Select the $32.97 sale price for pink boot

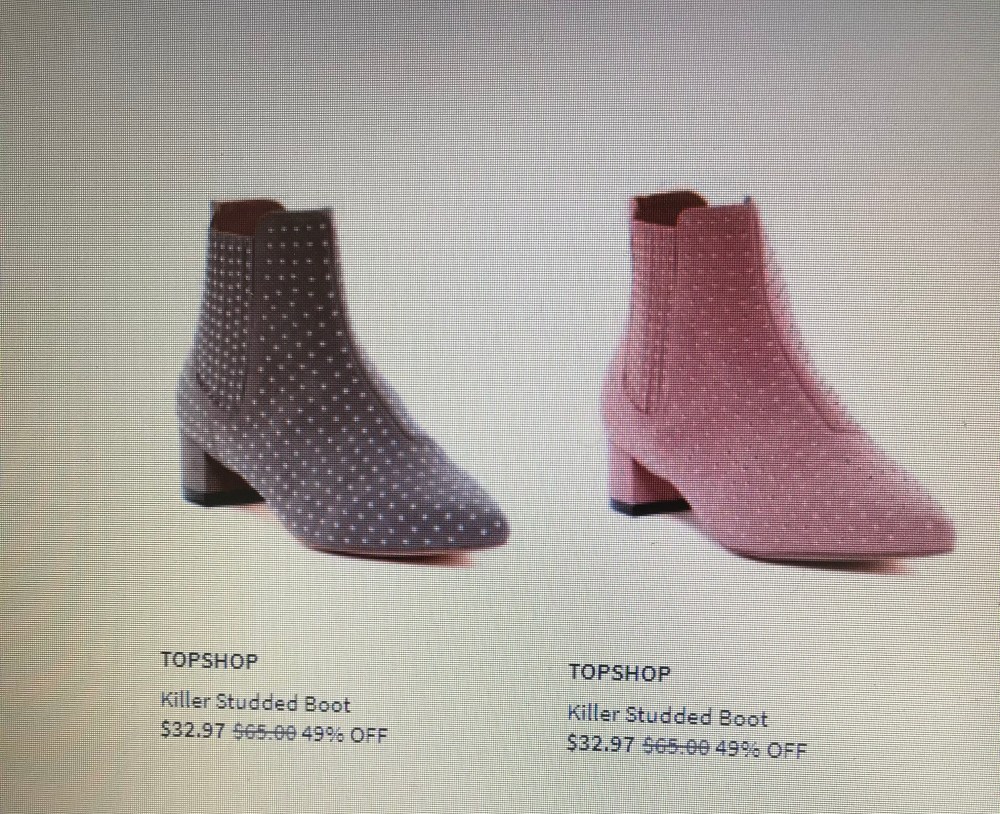click(601, 744)
